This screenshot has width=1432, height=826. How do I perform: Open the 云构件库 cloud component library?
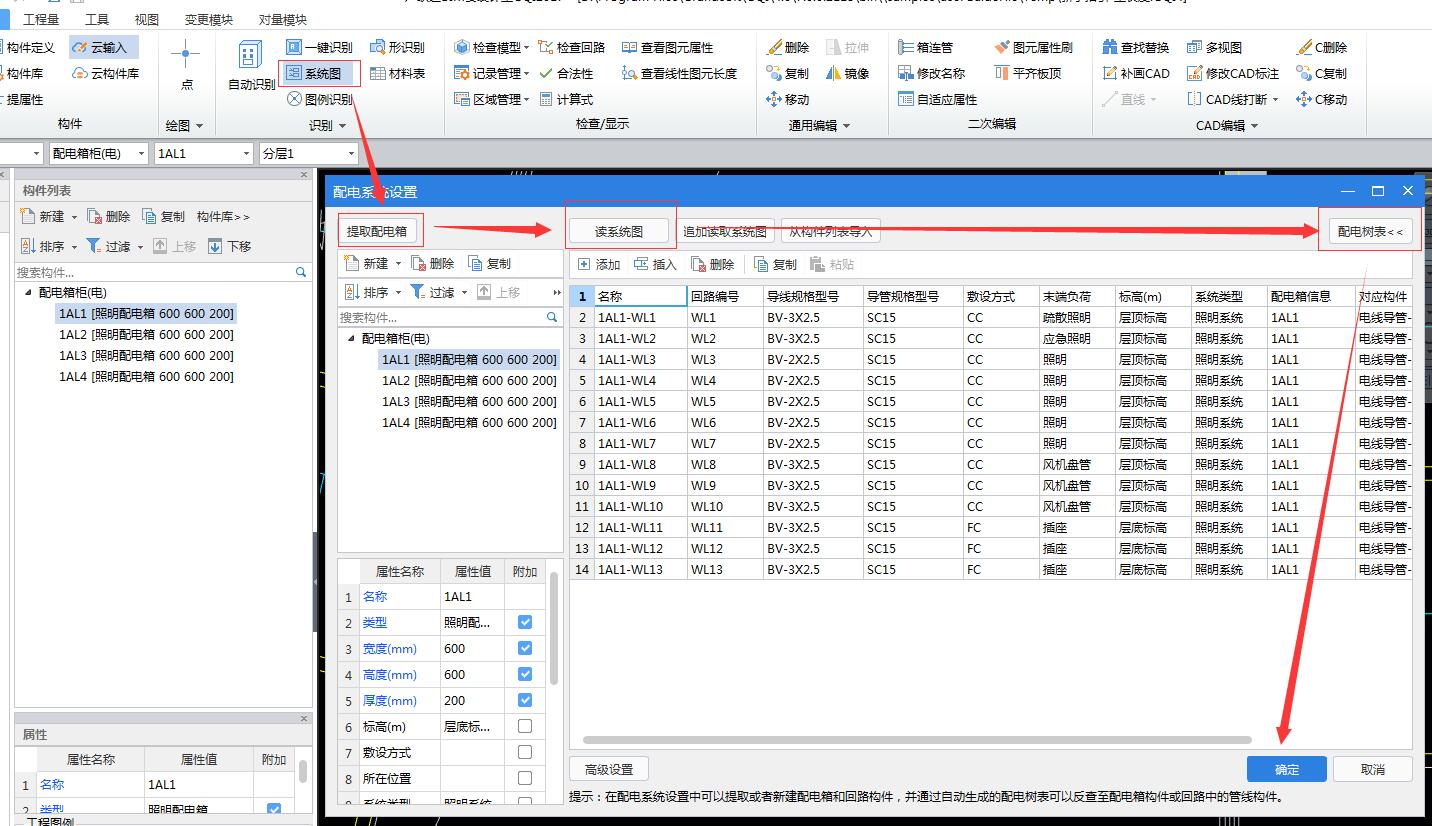(104, 73)
